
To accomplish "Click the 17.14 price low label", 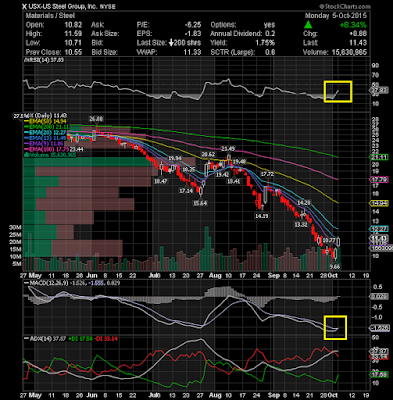I will 186,191.
